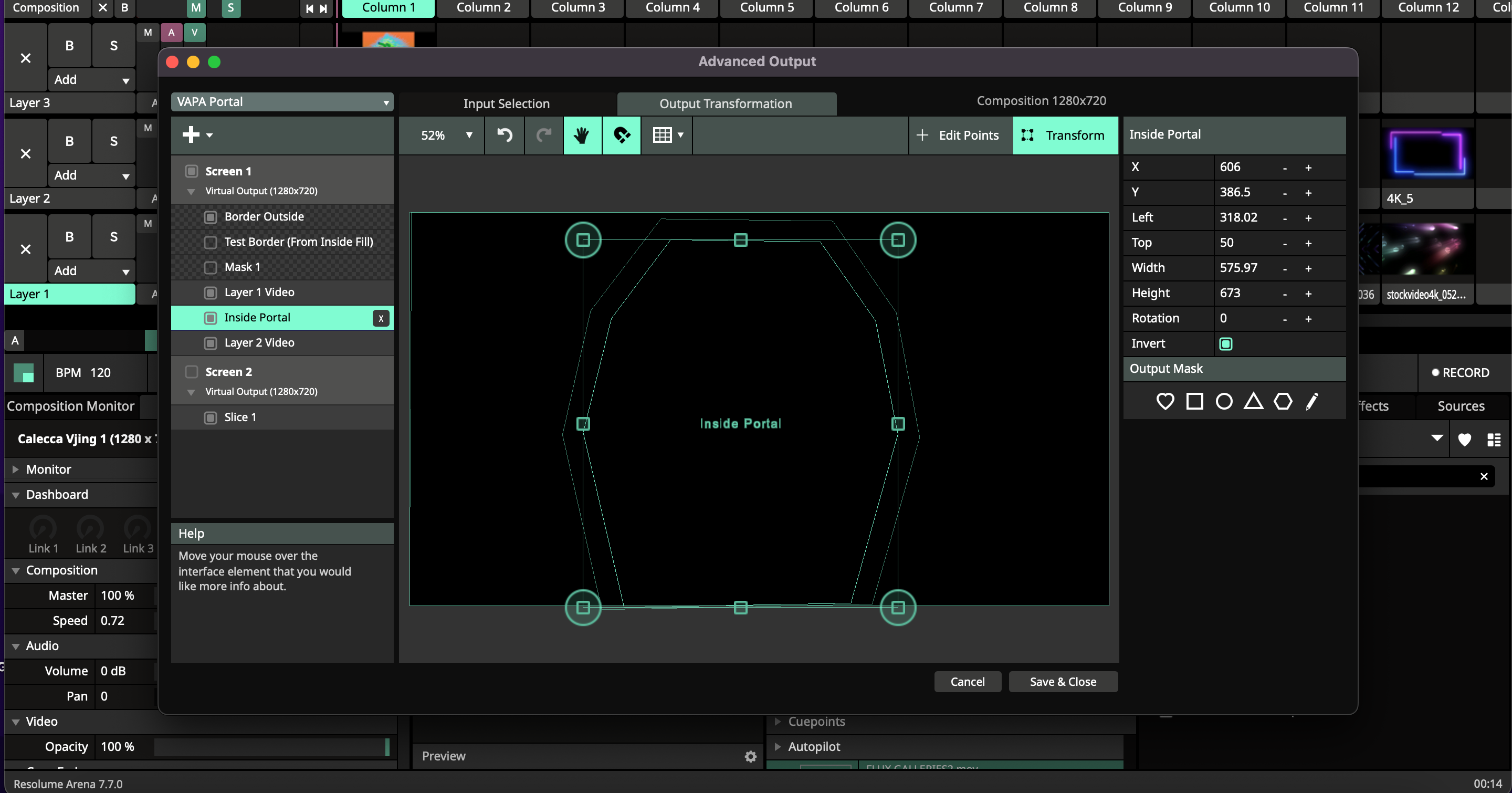Pick the heart shape output mask
1512x793 pixels.
click(x=1164, y=402)
